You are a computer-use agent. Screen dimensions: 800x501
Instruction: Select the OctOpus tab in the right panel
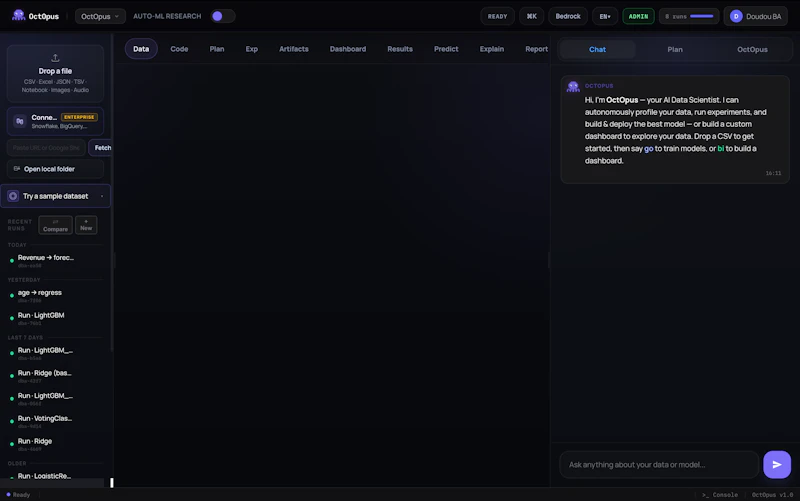[752, 49]
